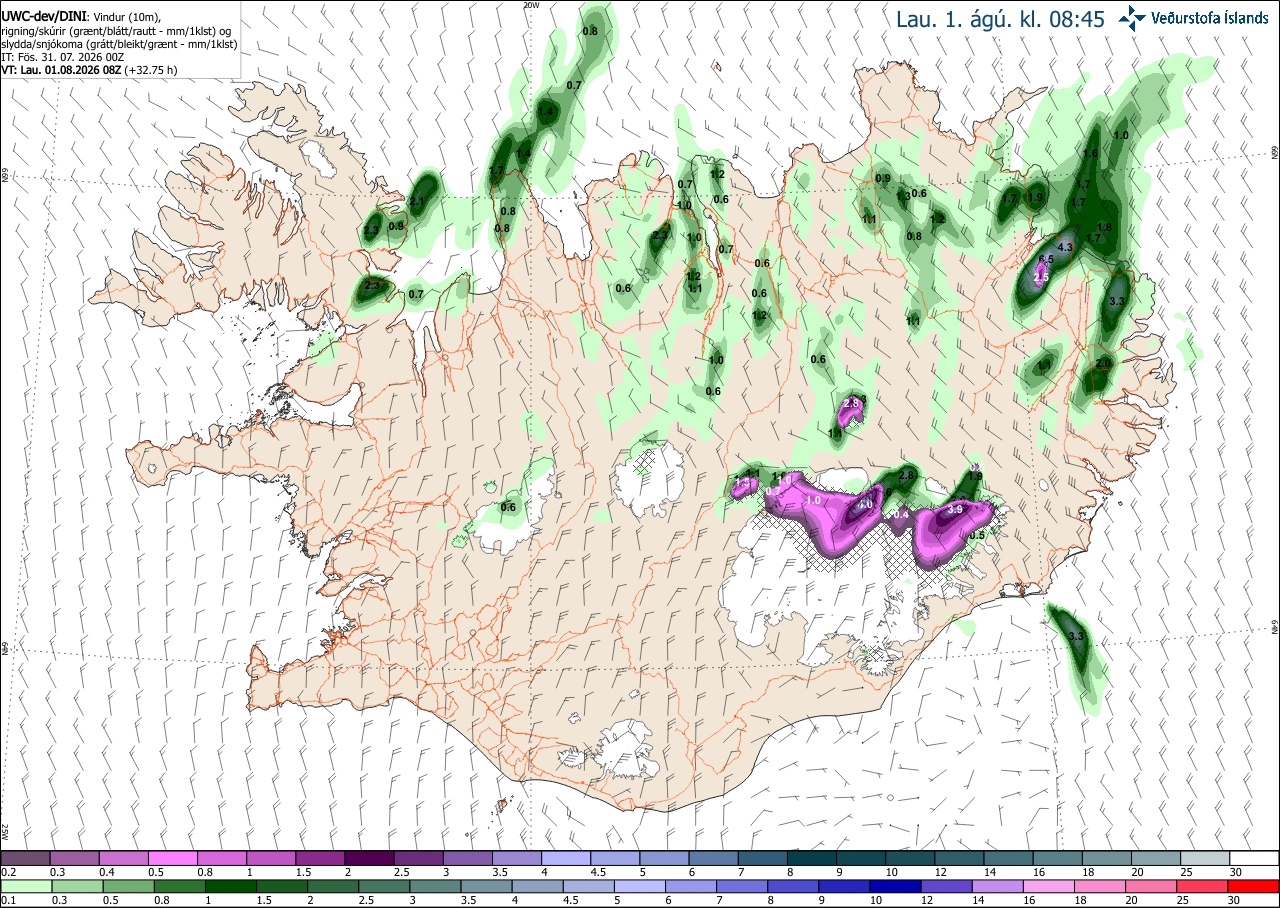Screen dimensions: 1280x908
Task: Click the 2.1 value in the Westfjords
Action: [417, 202]
